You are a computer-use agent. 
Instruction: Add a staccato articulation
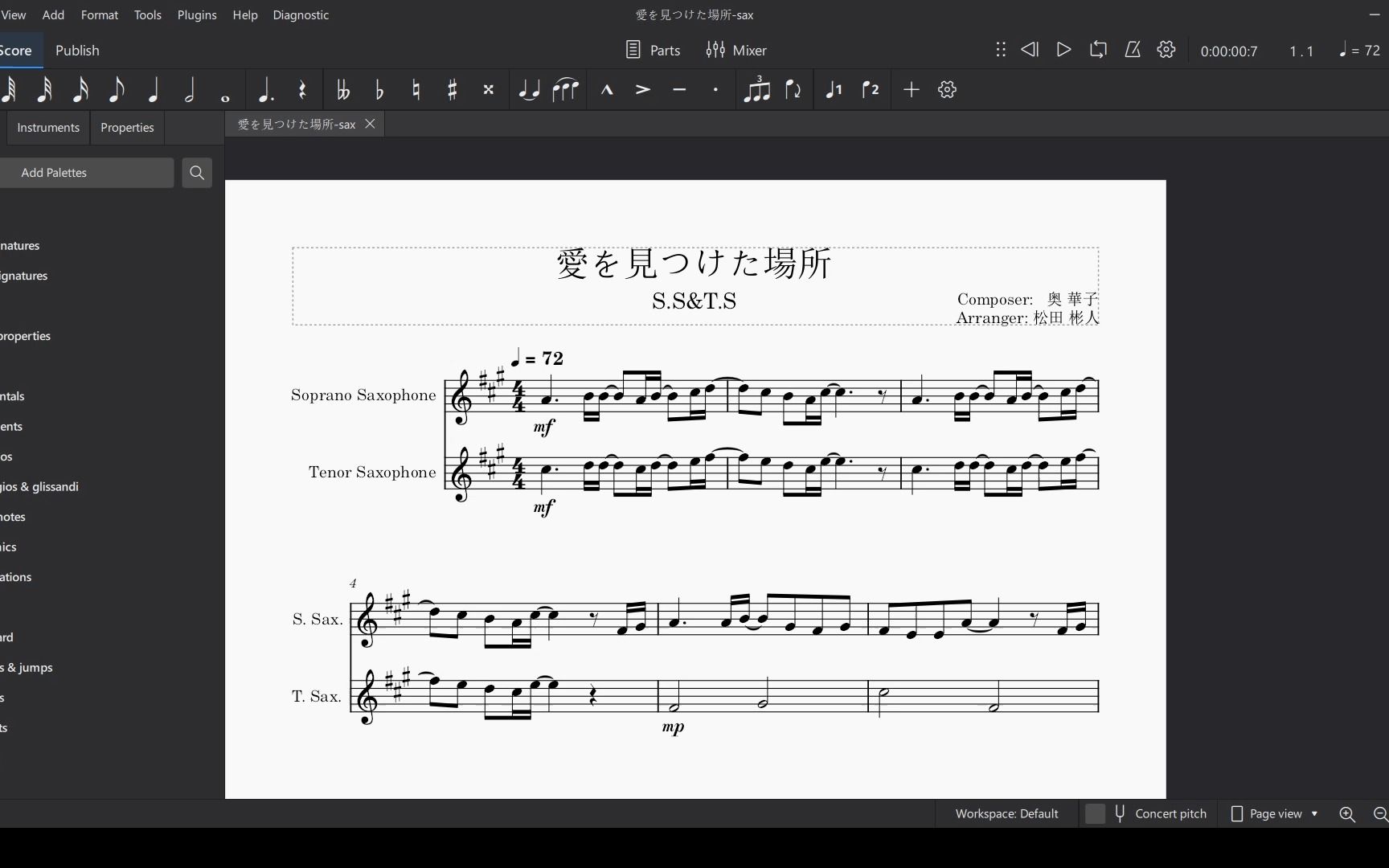(x=715, y=89)
